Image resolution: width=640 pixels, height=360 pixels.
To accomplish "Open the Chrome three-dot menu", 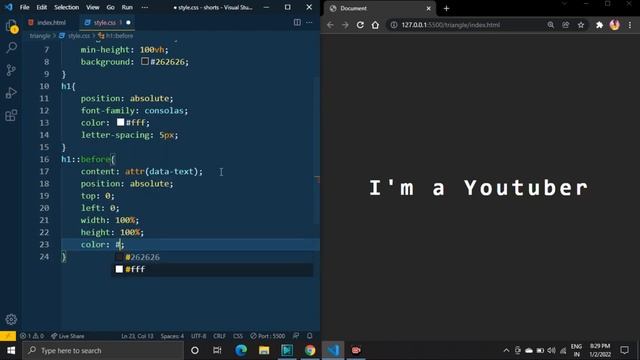I will pos(630,25).
